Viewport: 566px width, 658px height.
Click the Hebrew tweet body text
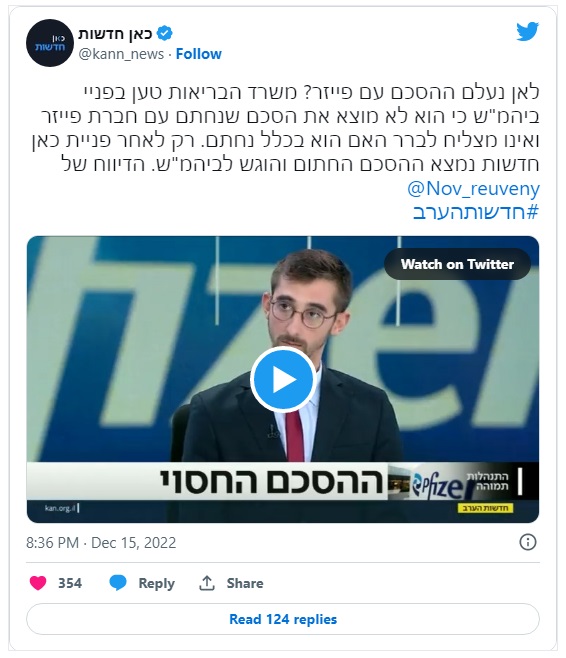(286, 128)
